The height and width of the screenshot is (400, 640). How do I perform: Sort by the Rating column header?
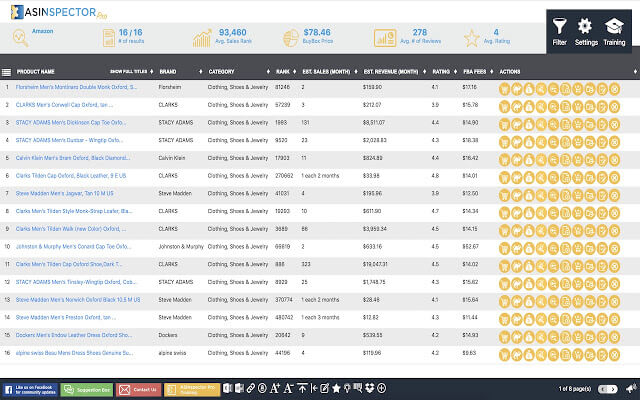(439, 72)
